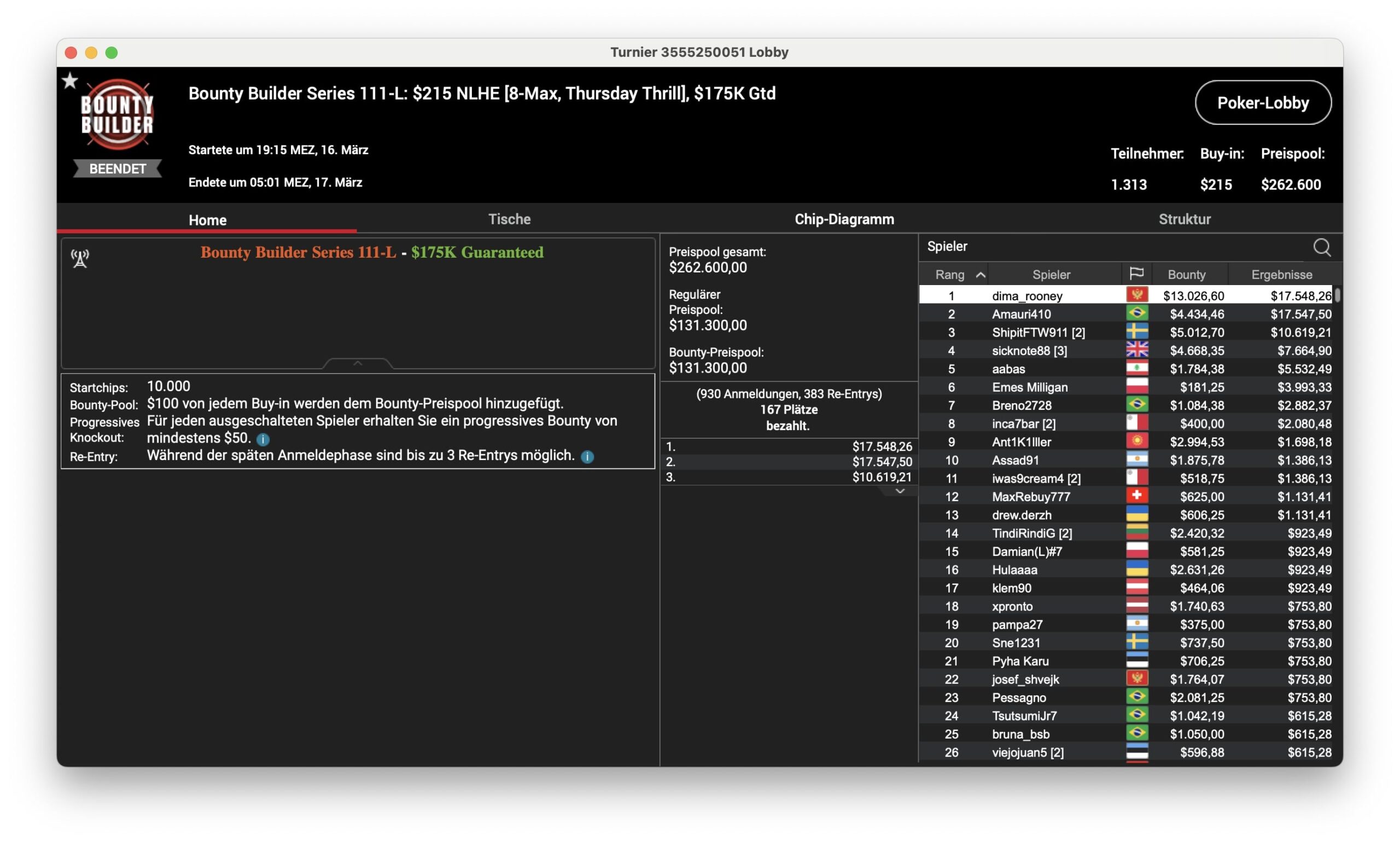The width and height of the screenshot is (1400, 842).
Task: Click Spieler column header to sort
Action: click(1050, 275)
